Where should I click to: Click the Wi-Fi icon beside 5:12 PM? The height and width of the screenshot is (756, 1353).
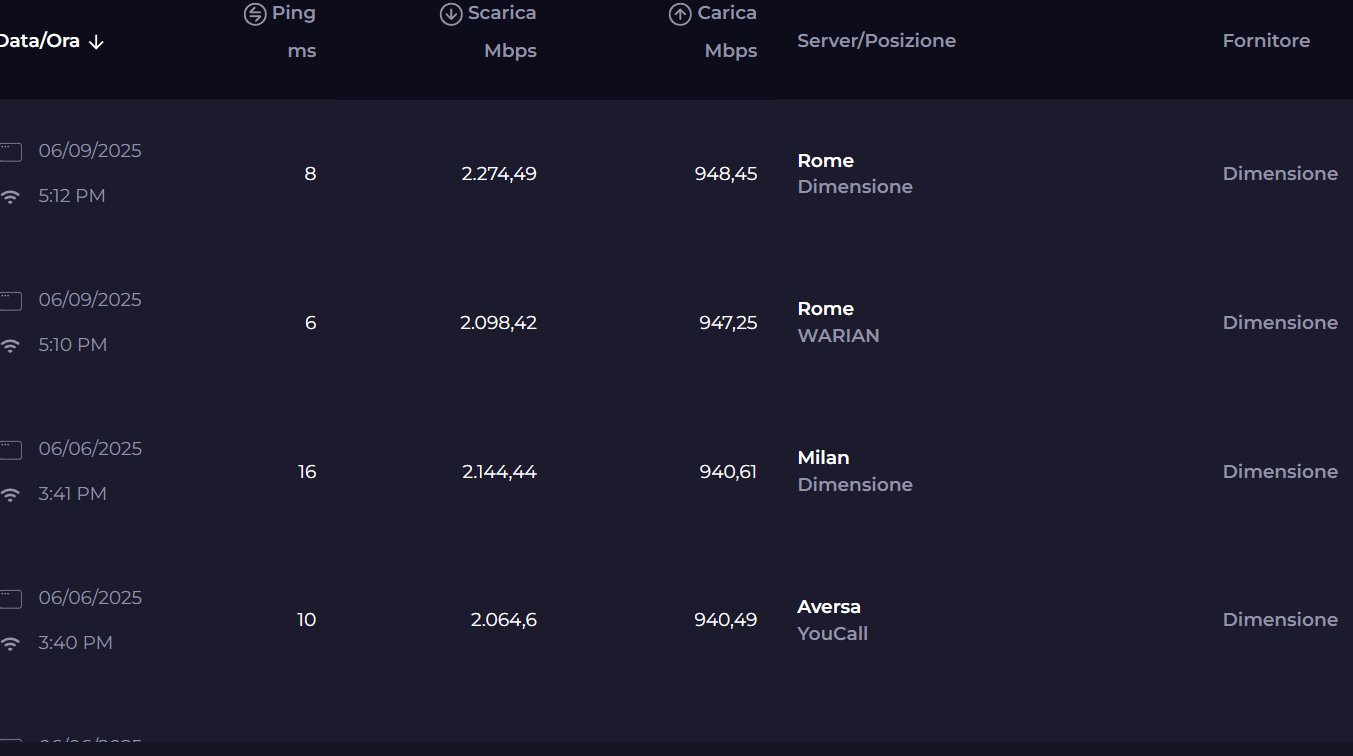click(x=11, y=197)
